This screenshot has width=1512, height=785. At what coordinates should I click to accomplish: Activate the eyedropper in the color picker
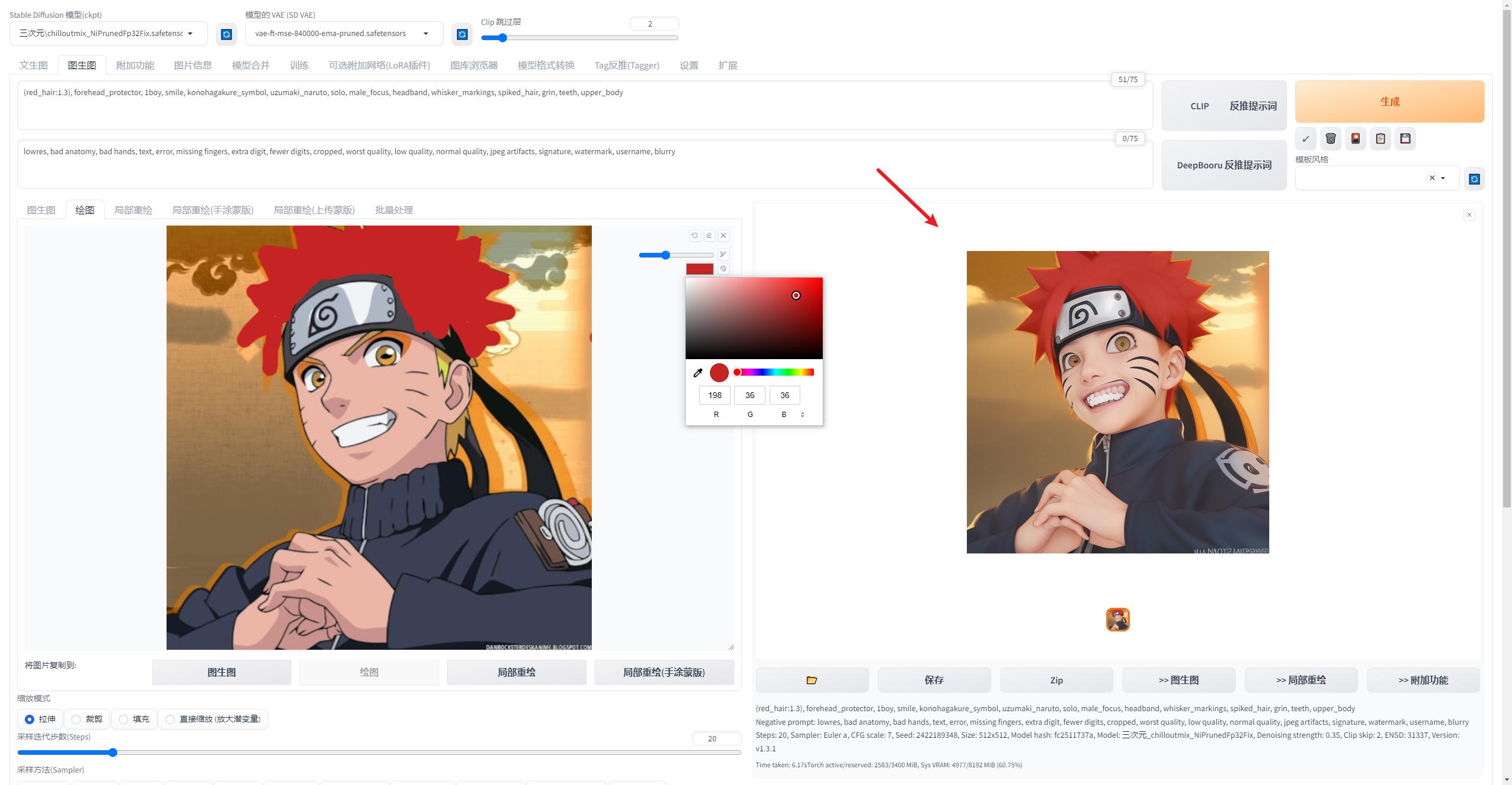pos(698,372)
